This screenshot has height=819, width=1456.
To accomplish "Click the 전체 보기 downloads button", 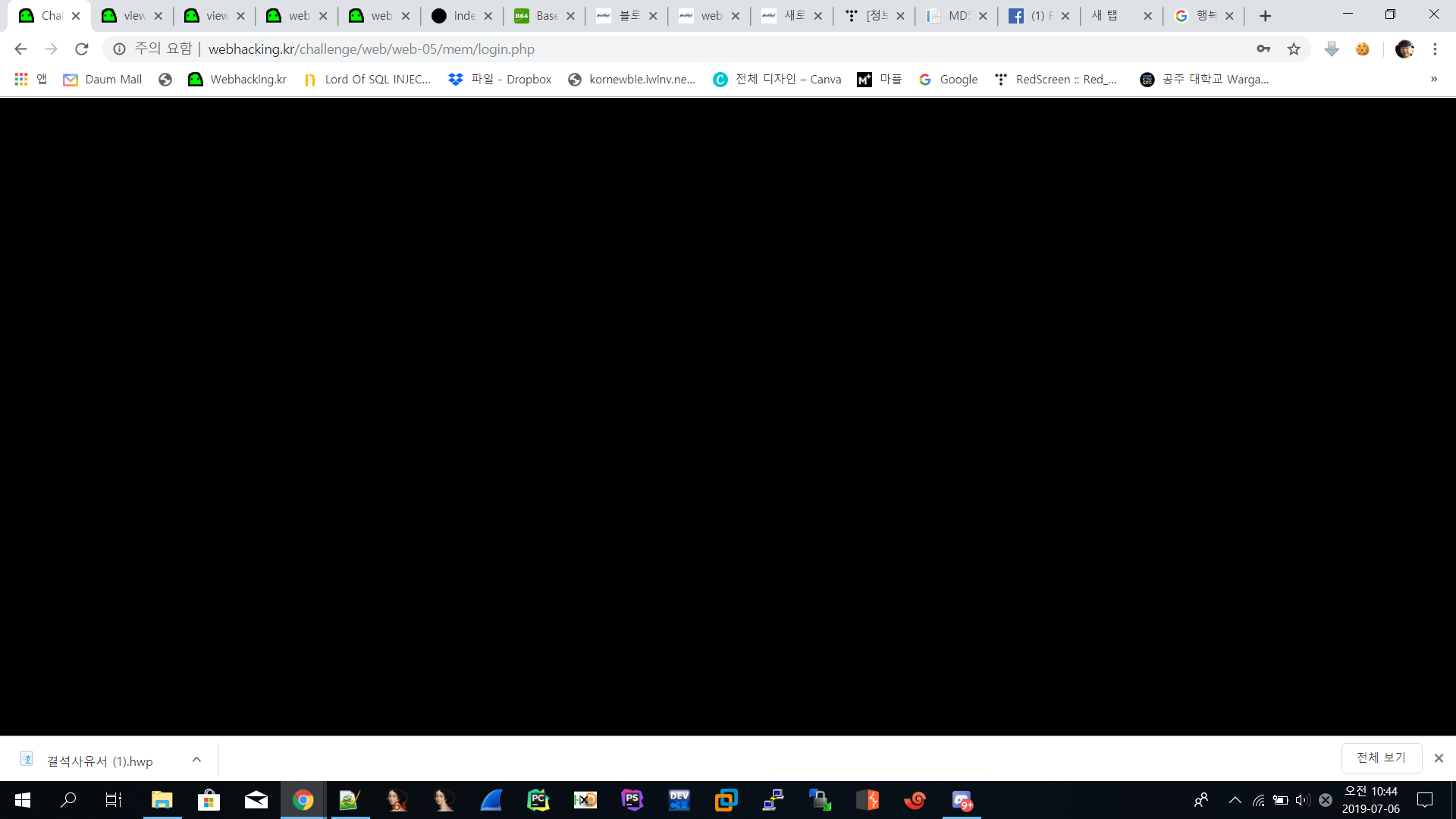I will pyautogui.click(x=1381, y=758).
